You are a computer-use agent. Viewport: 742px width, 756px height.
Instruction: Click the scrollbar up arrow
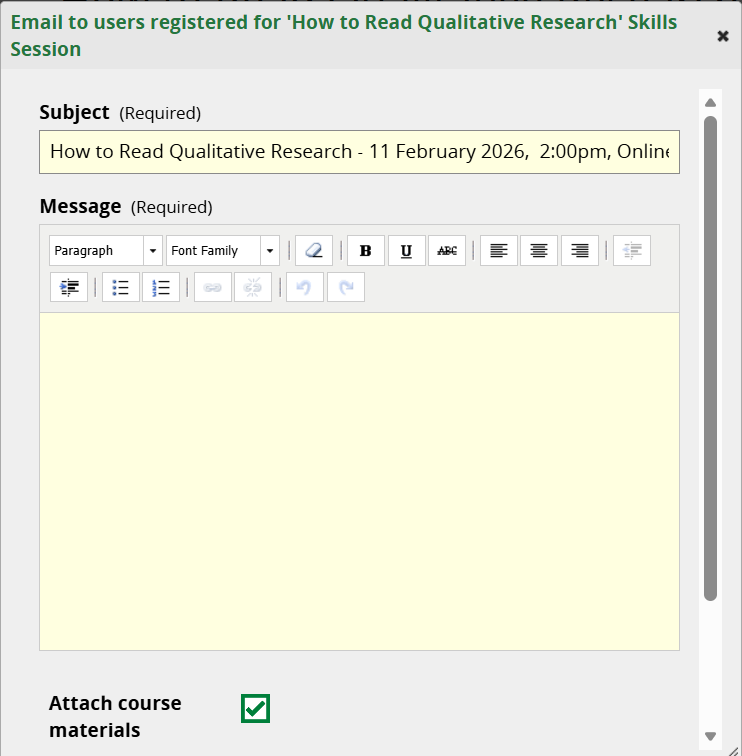[x=710, y=103]
